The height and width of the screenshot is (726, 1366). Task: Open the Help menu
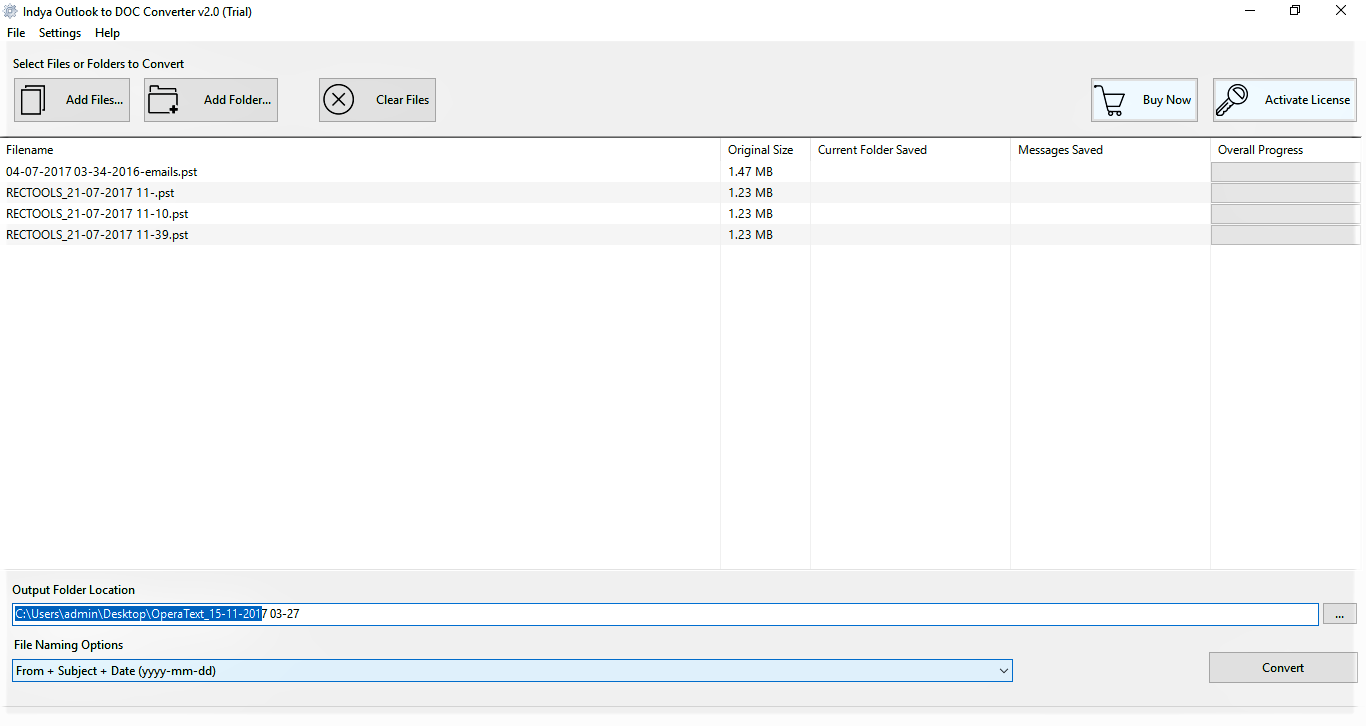coord(107,33)
